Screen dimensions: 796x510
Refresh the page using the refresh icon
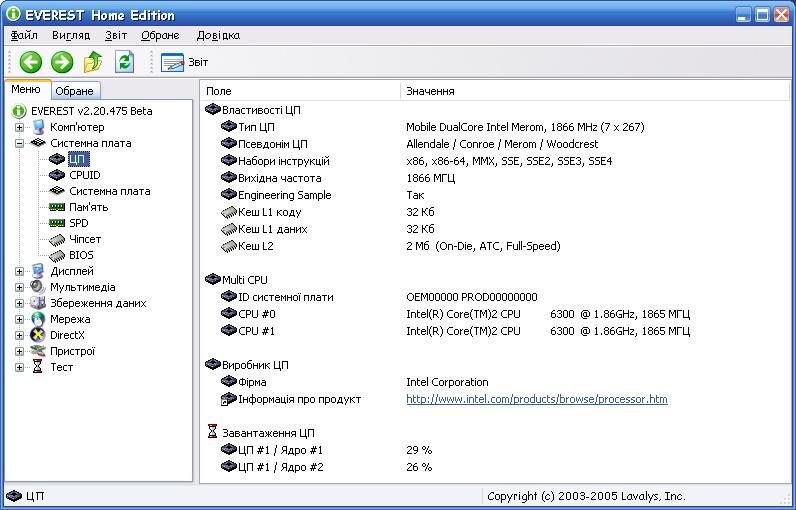[124, 62]
